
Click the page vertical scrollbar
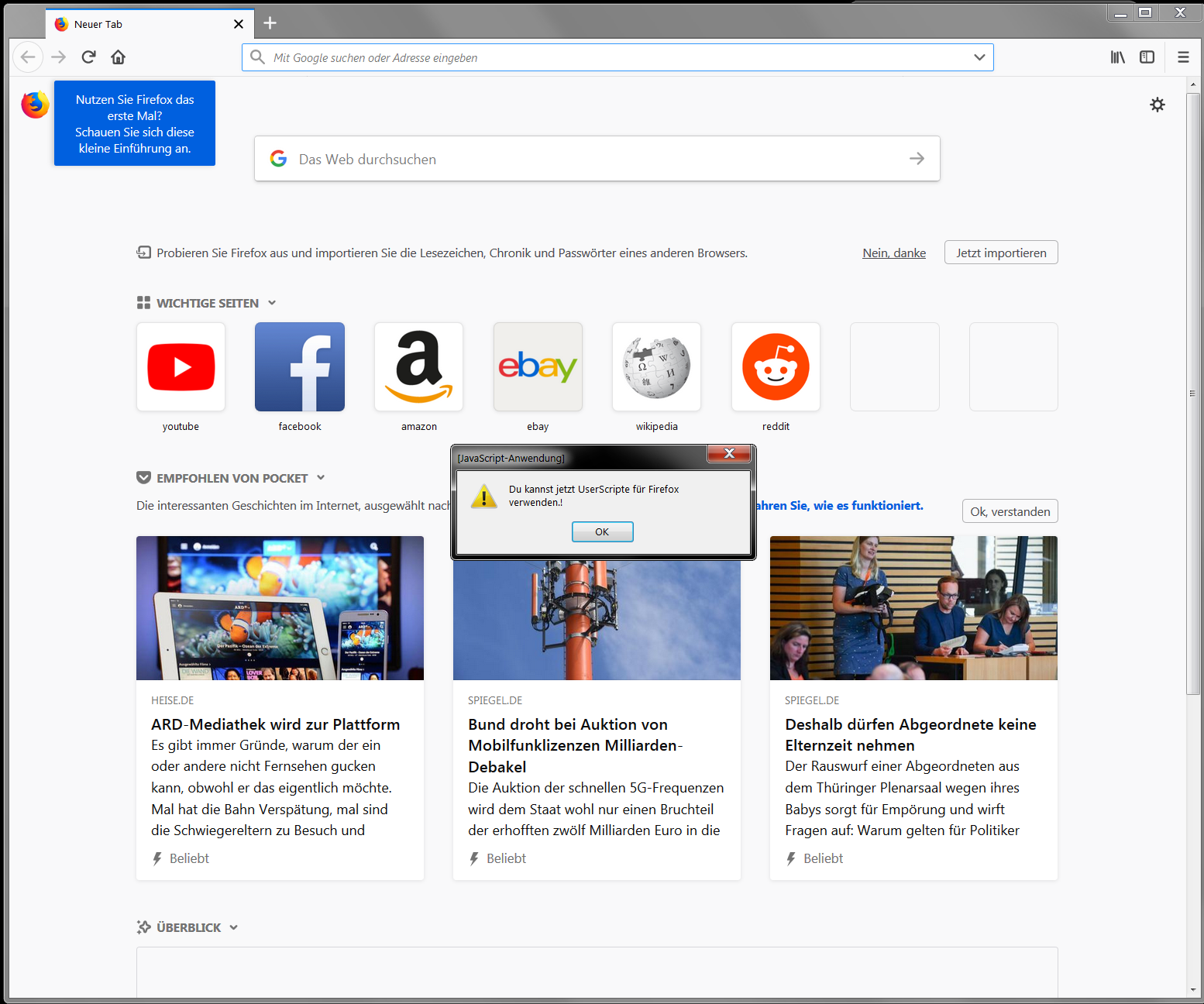(1193, 394)
